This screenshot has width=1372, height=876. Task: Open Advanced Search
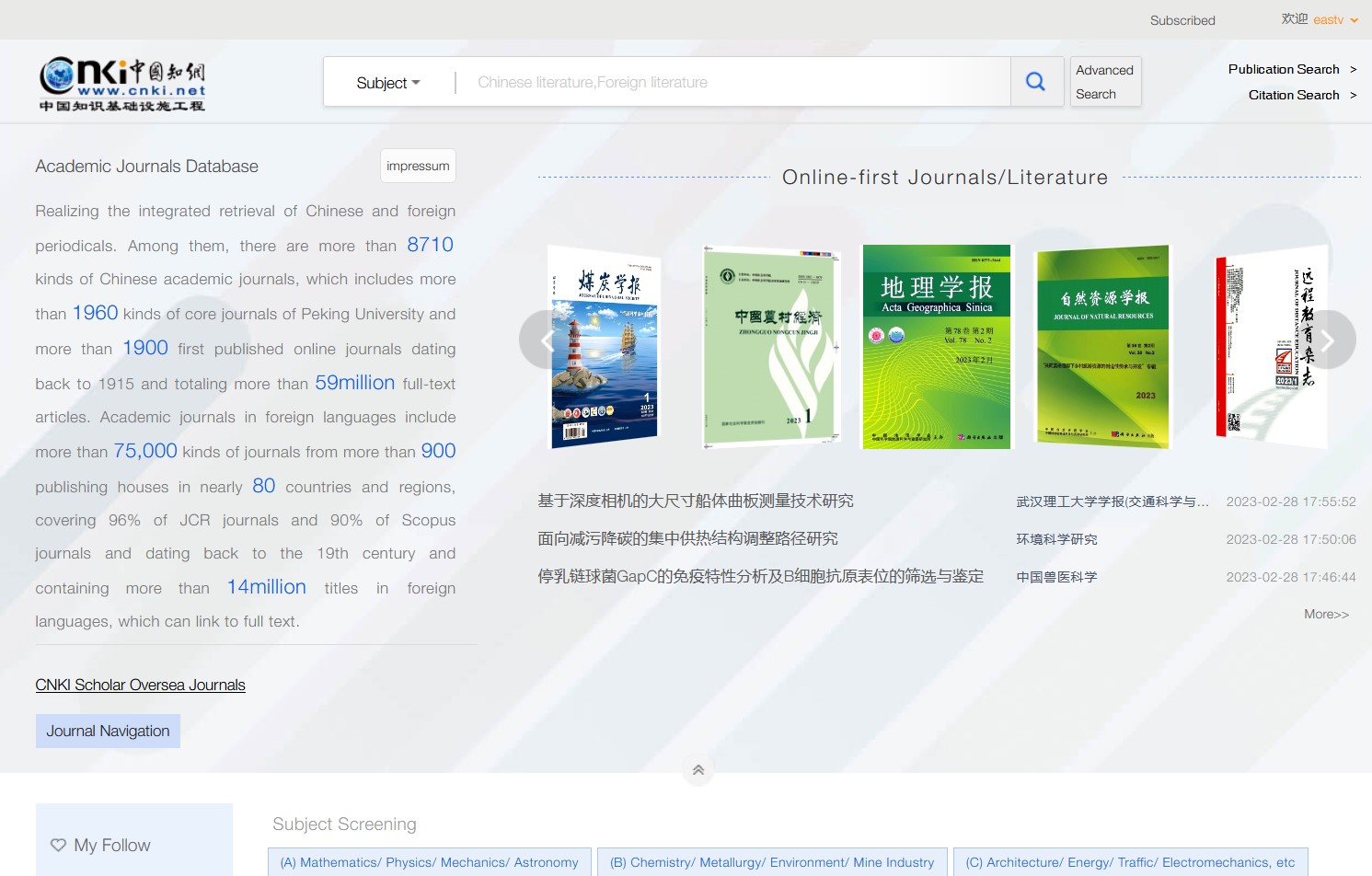tap(1106, 82)
